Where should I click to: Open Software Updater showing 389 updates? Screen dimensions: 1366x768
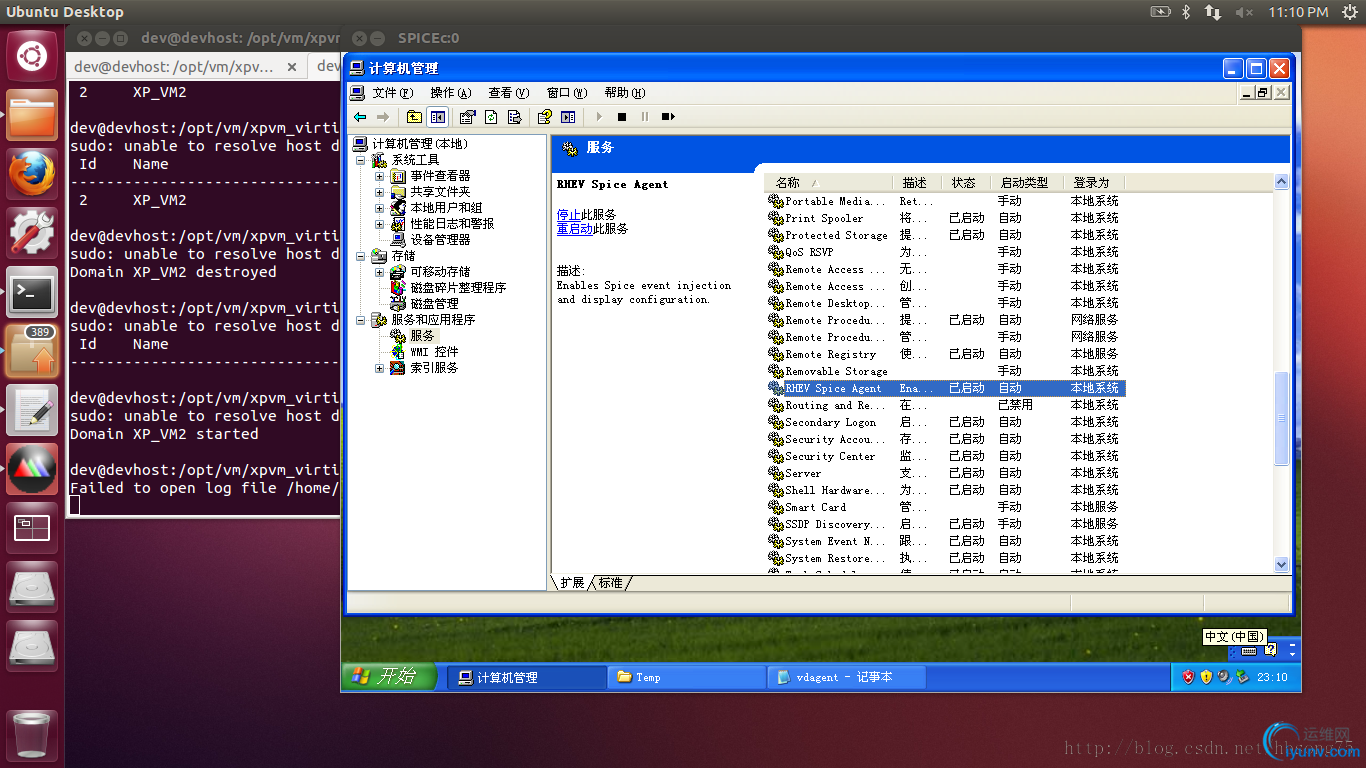(32, 351)
